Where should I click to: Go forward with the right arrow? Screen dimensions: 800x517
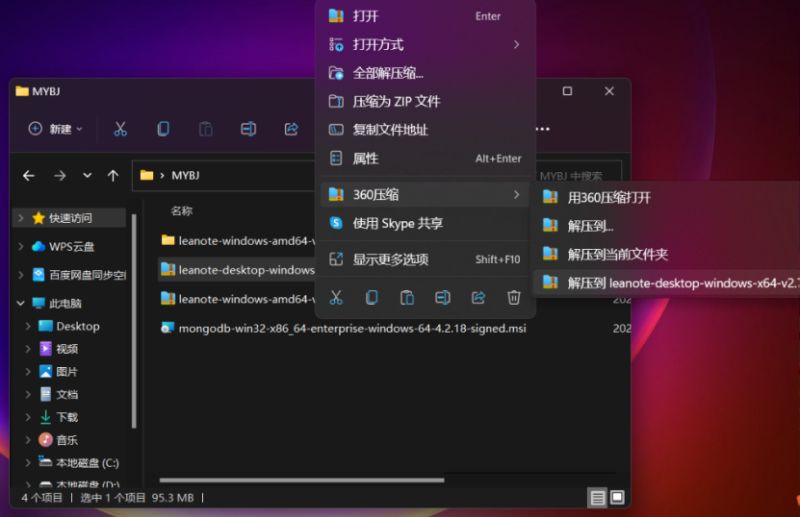(x=60, y=176)
